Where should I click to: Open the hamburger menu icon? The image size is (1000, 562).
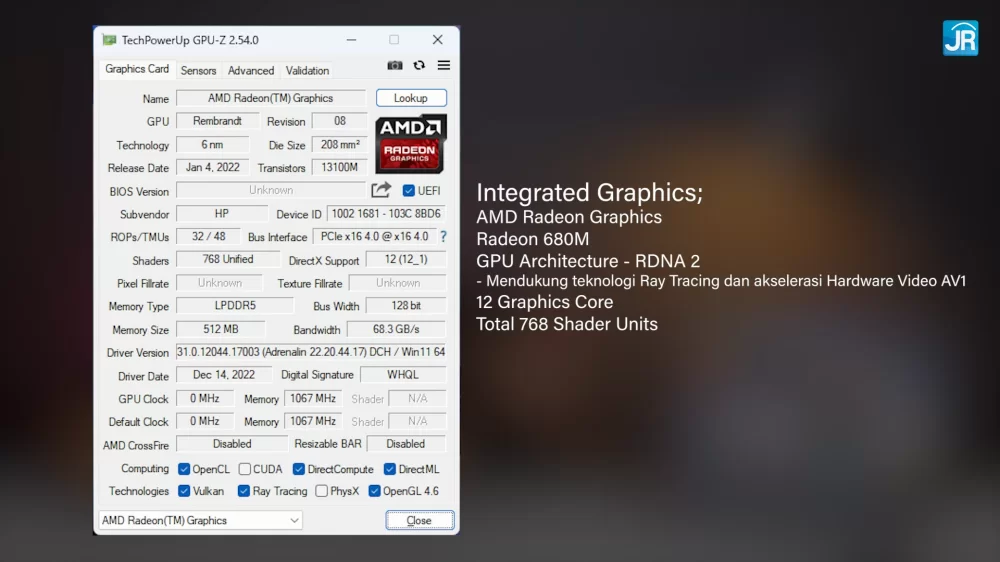click(444, 66)
